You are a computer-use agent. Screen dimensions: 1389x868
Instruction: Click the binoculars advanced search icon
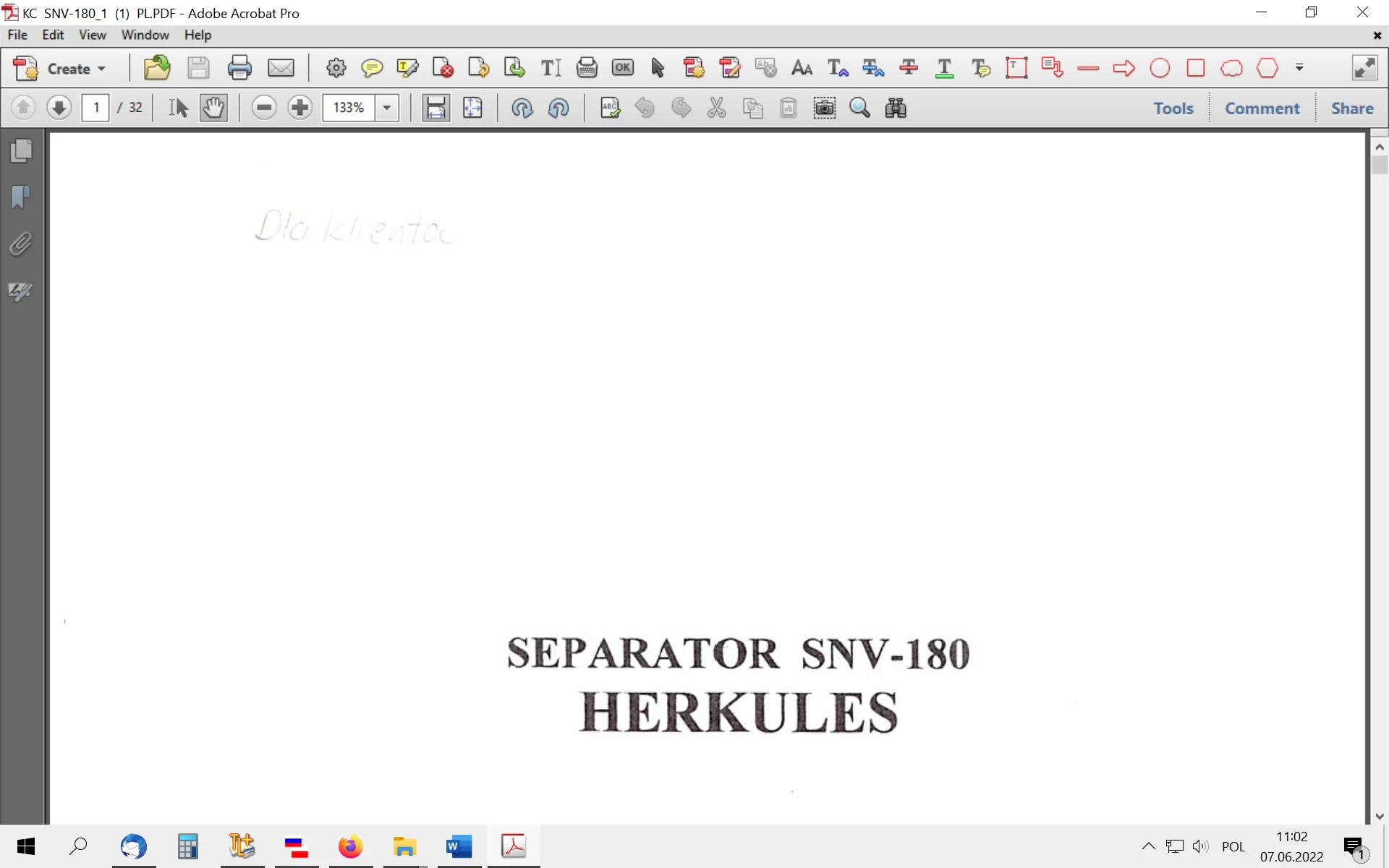(x=895, y=108)
